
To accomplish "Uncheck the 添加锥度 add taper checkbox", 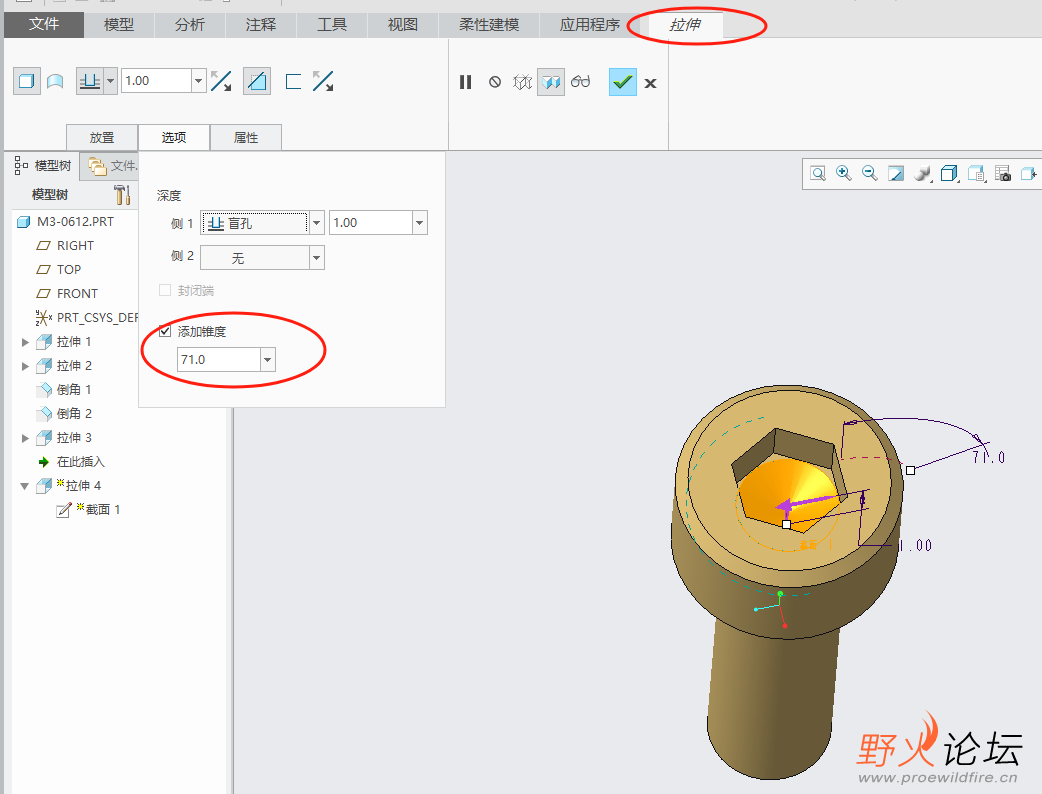I will click(x=165, y=331).
